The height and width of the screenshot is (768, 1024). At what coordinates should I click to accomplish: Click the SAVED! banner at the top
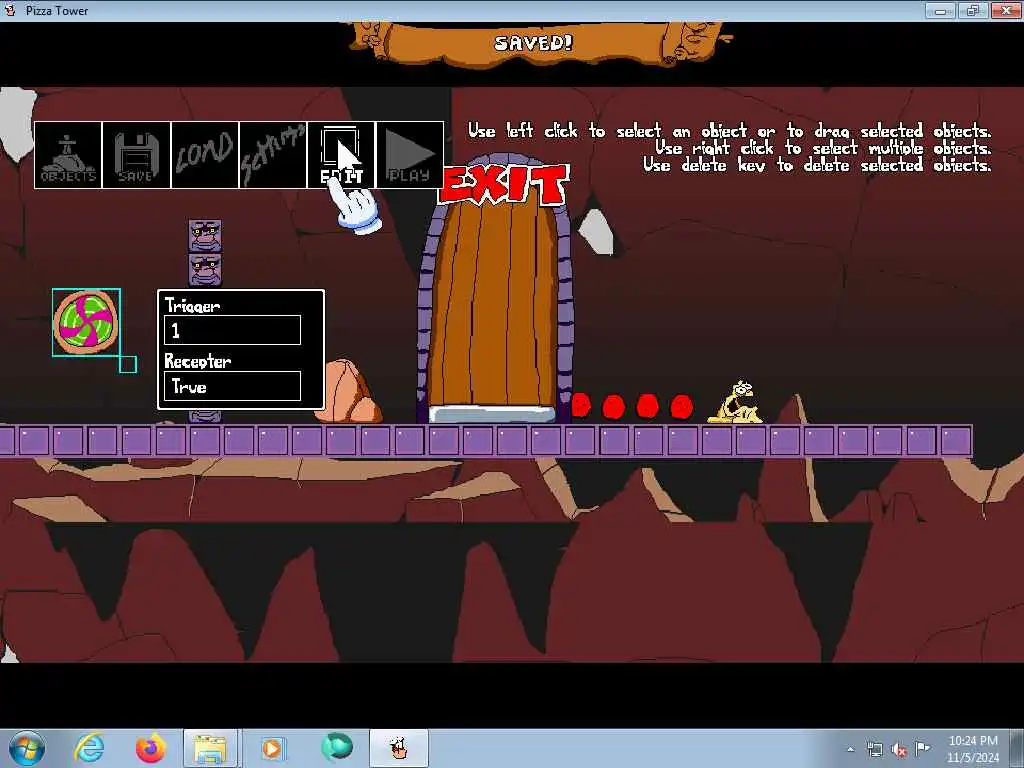[x=534, y=43]
